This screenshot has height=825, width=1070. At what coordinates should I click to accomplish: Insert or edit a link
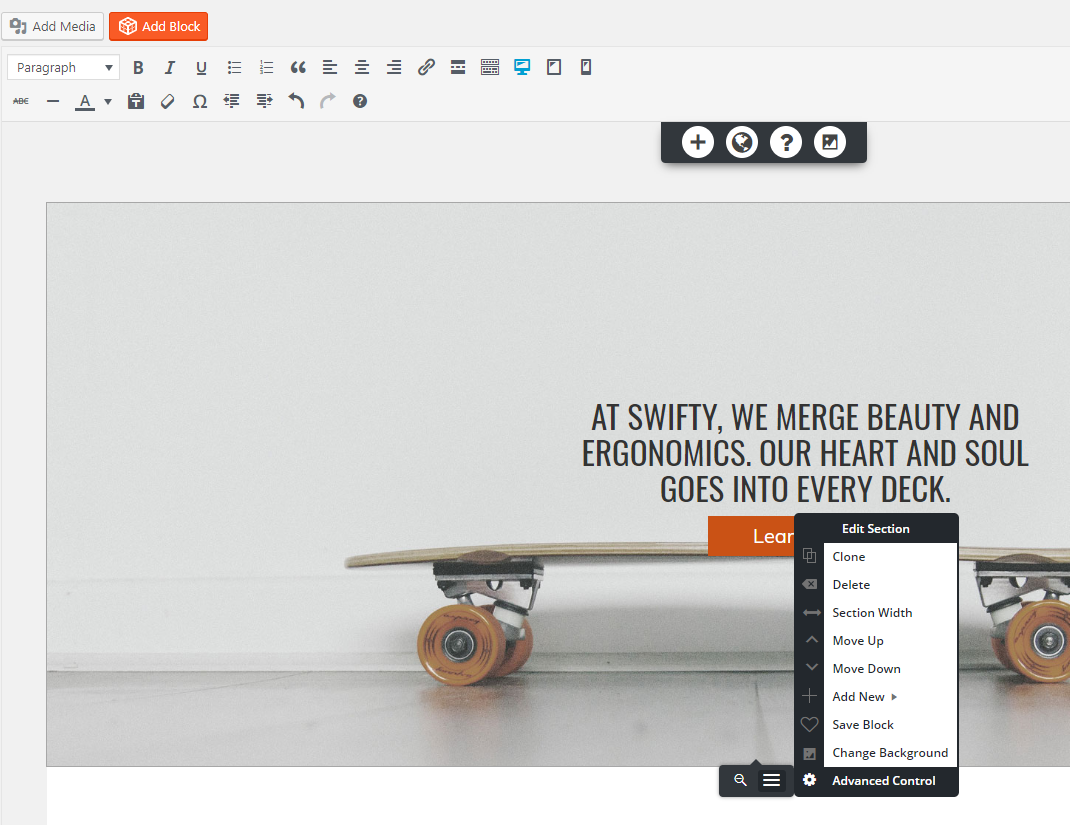[x=426, y=68]
